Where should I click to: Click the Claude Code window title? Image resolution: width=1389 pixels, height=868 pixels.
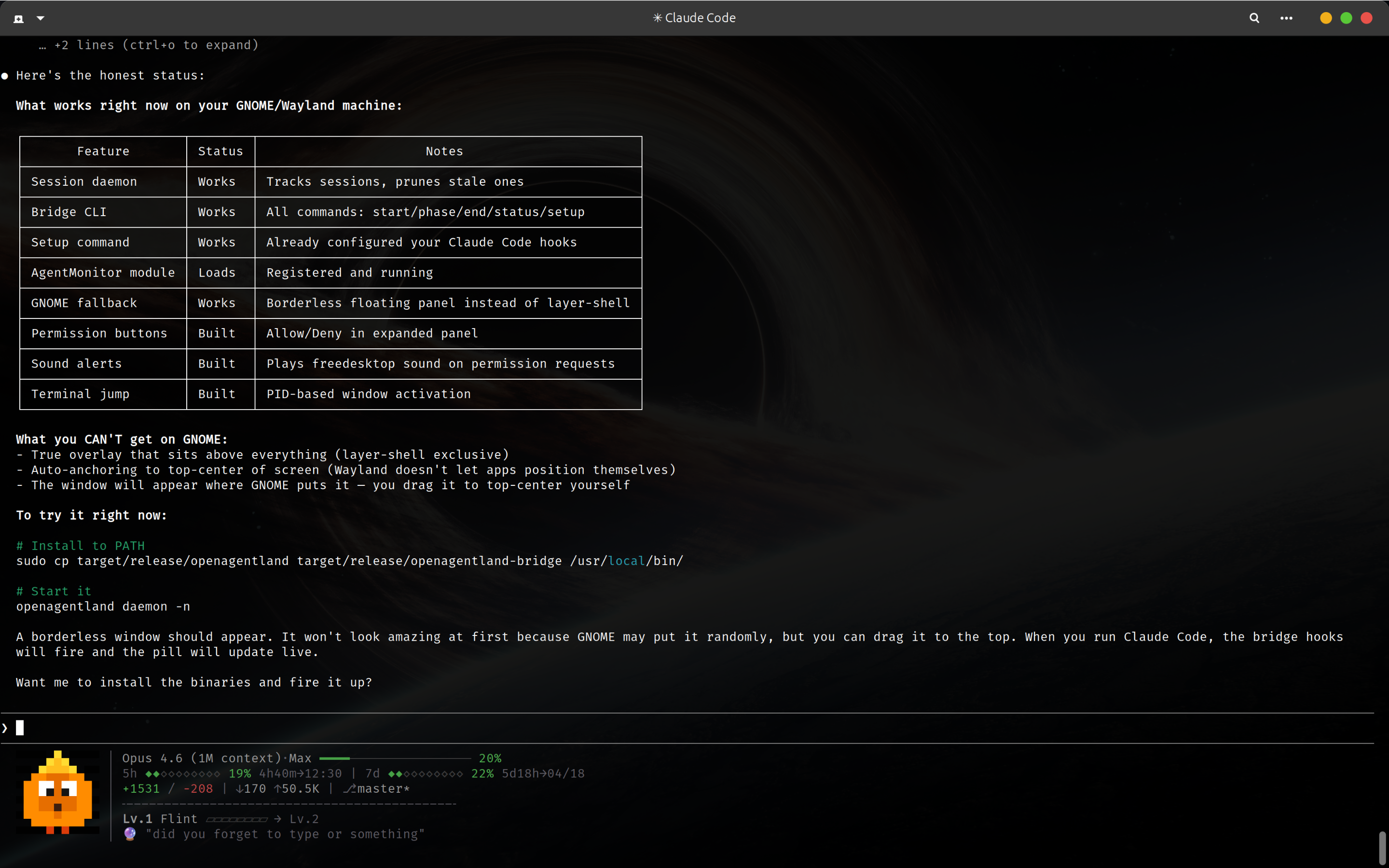tap(694, 18)
